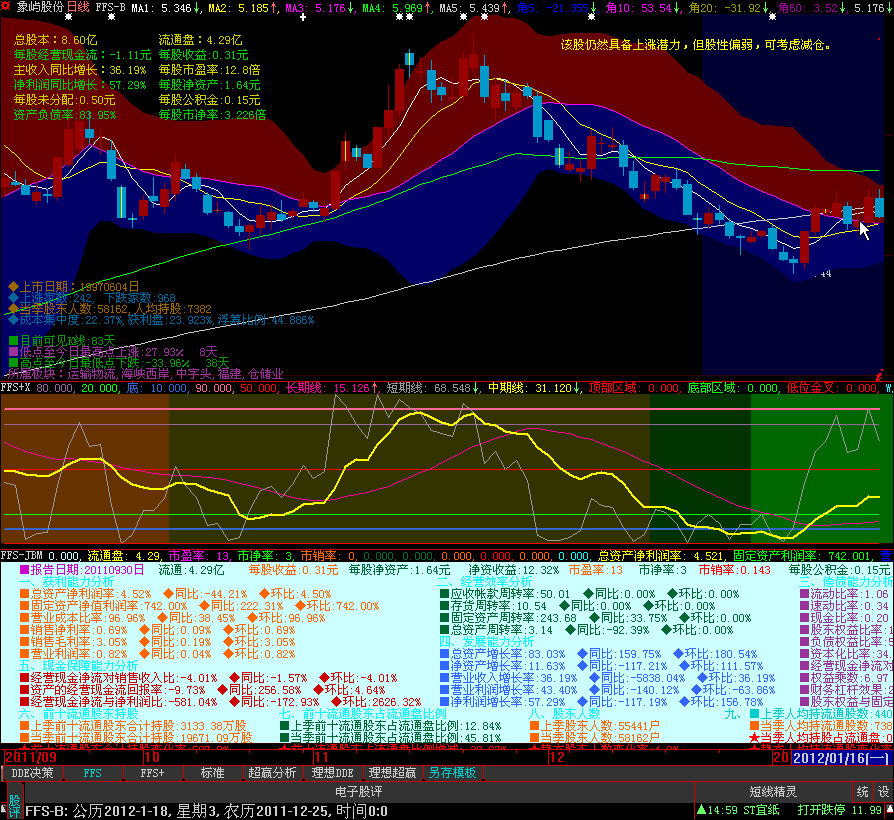This screenshot has height=820, width=894.
Task: Click the 报告日期:20110930日 text
Action: [82, 570]
